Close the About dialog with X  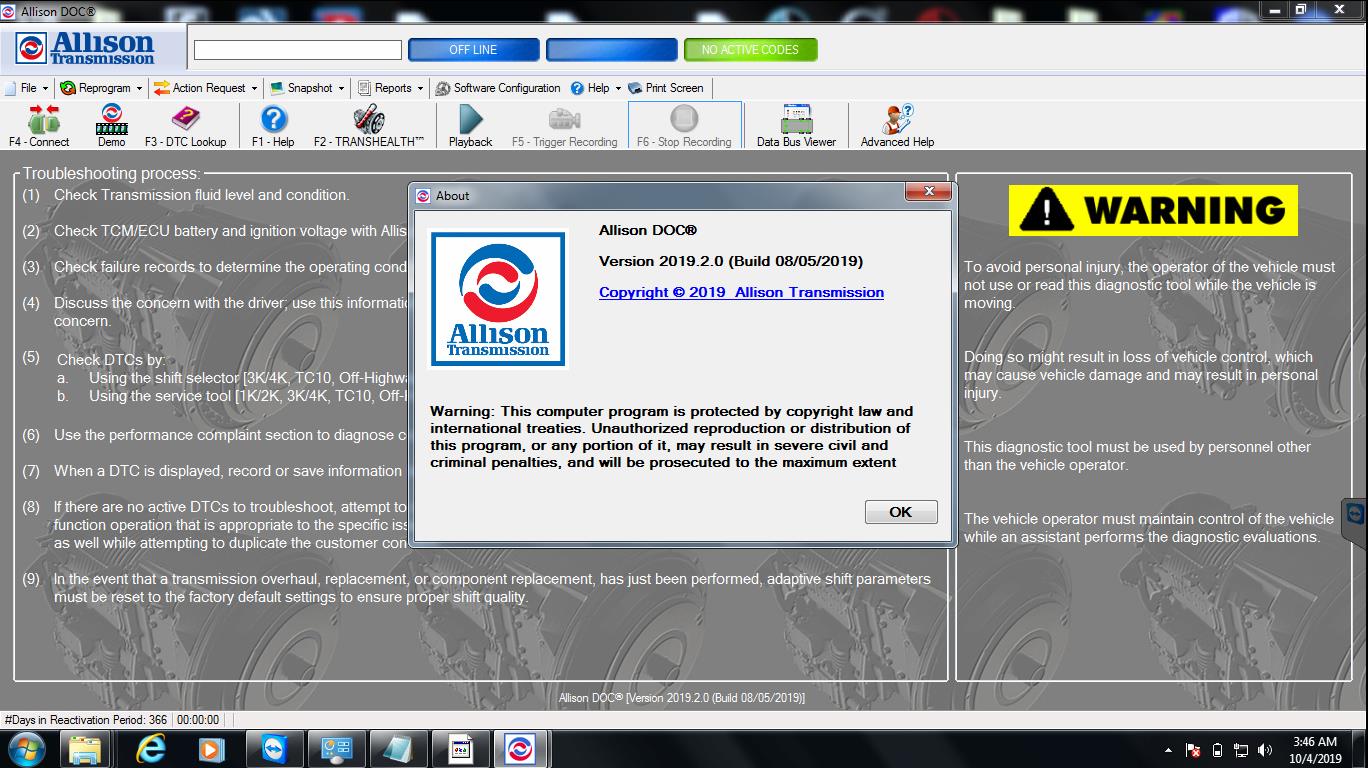929,191
